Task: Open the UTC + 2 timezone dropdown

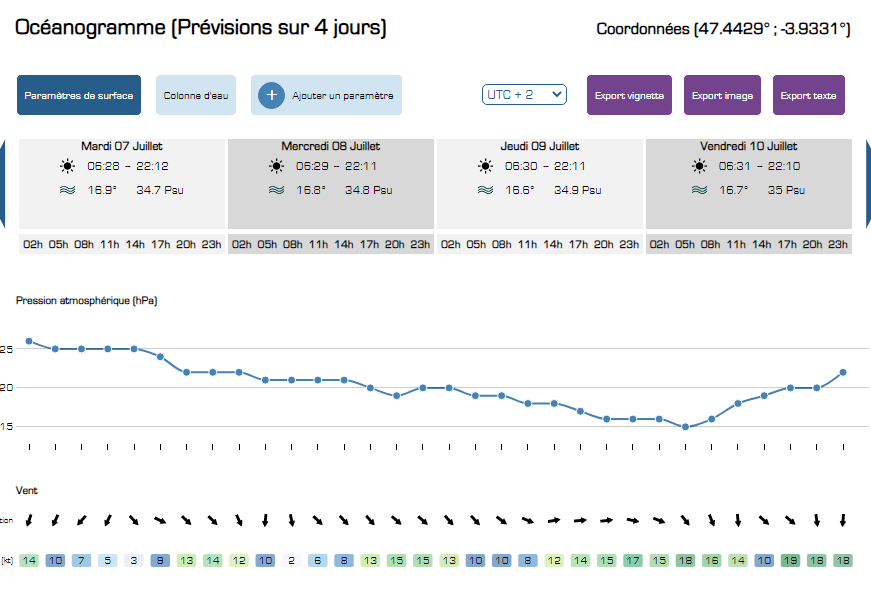Action: pyautogui.click(x=524, y=94)
